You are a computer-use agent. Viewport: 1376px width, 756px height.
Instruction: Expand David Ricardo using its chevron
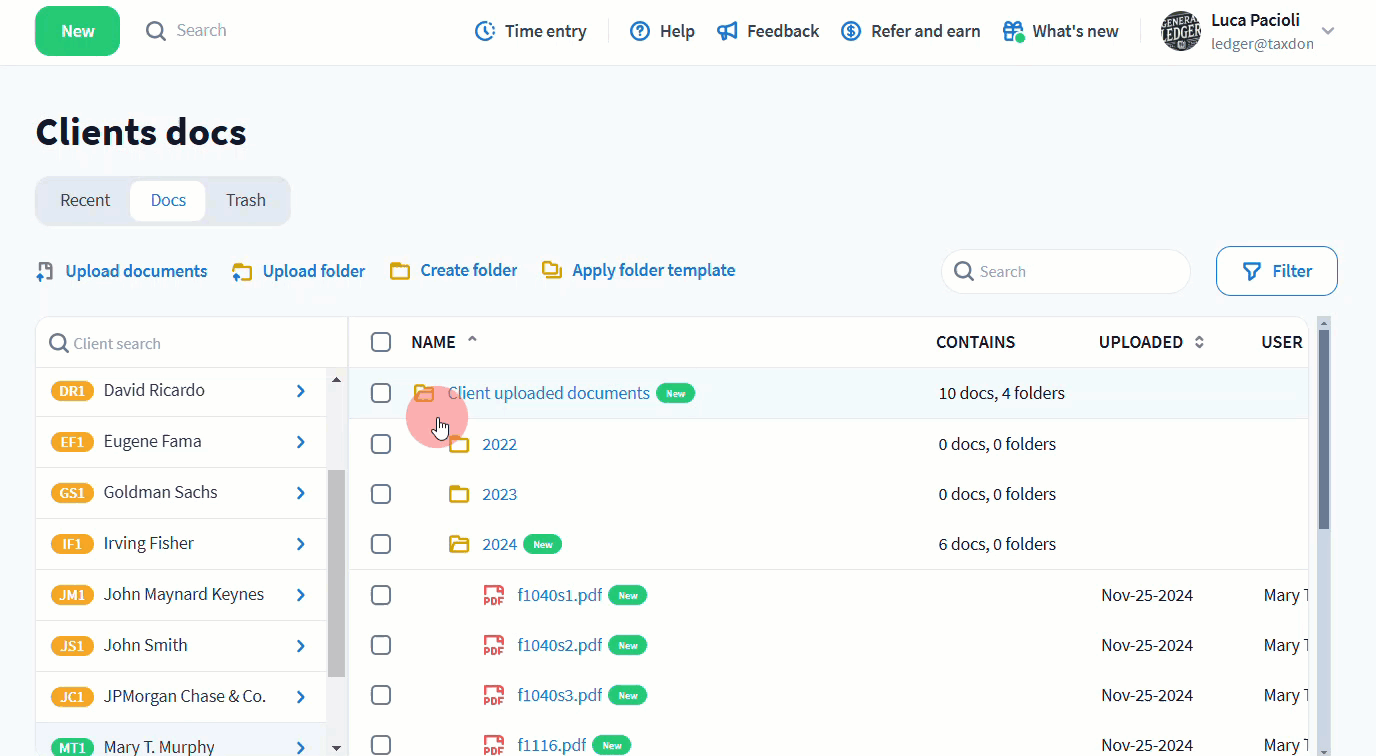click(x=300, y=391)
